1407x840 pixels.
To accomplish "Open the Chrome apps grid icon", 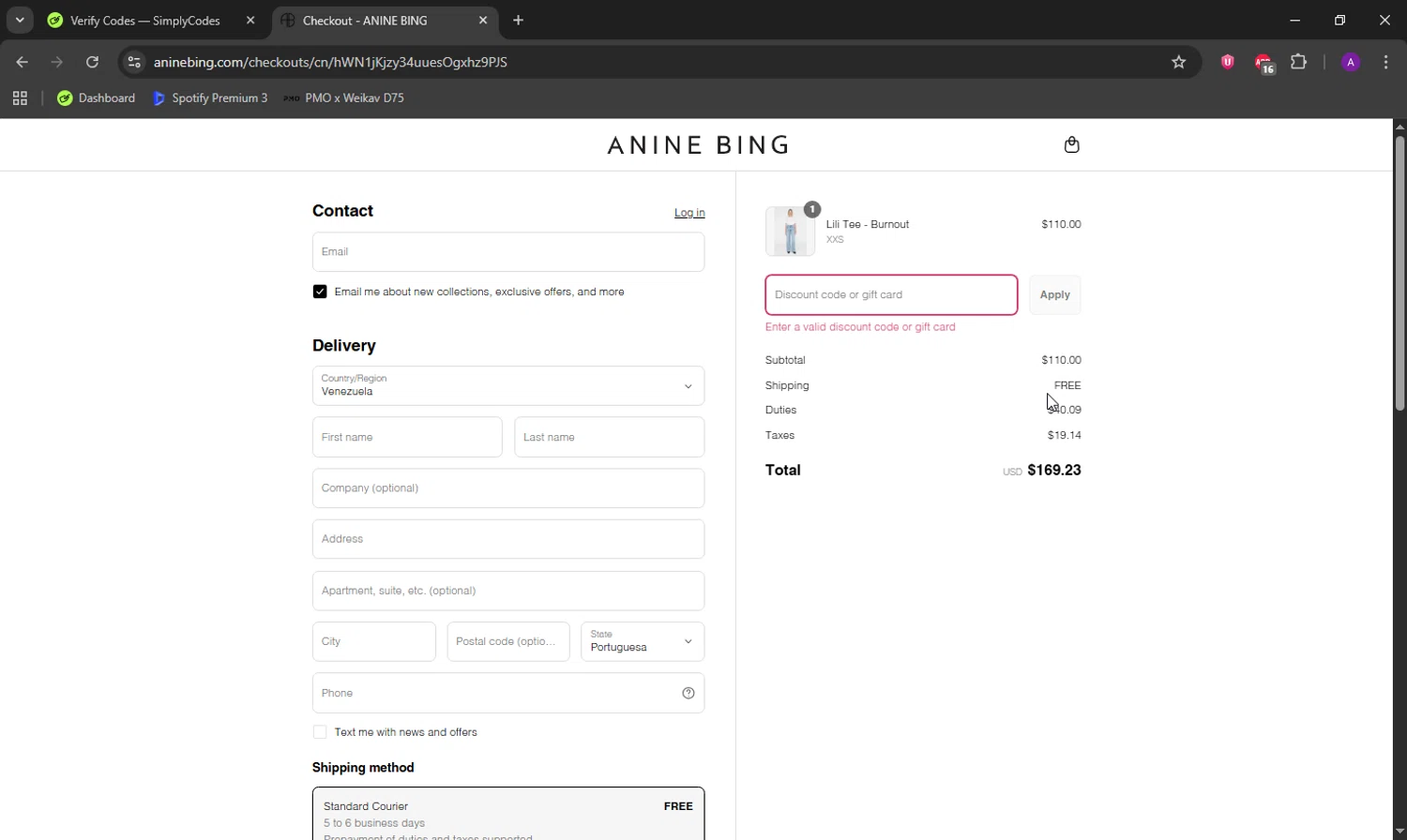I will pos(20,97).
